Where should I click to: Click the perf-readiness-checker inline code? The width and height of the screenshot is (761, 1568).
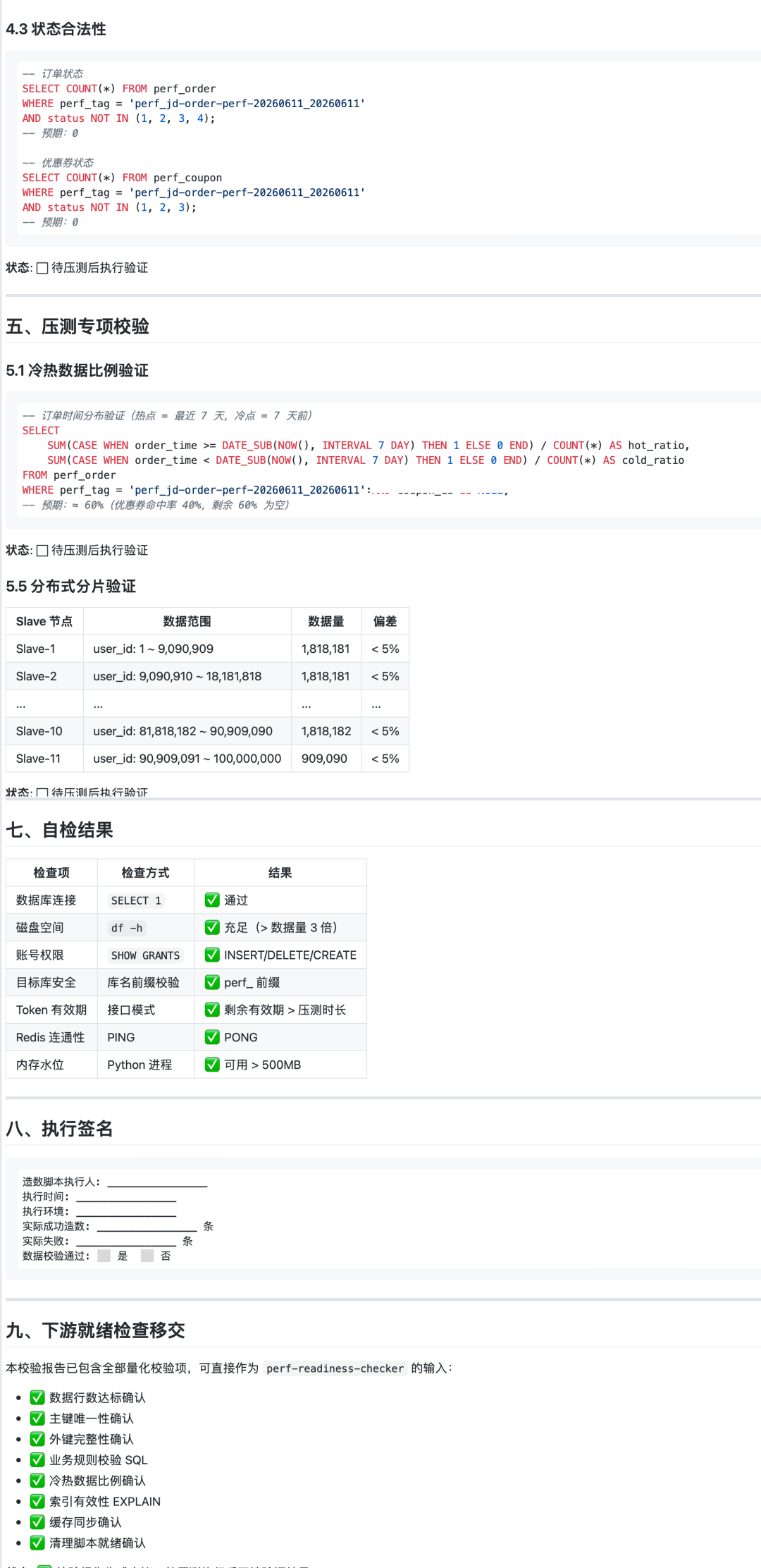pyautogui.click(x=335, y=1368)
